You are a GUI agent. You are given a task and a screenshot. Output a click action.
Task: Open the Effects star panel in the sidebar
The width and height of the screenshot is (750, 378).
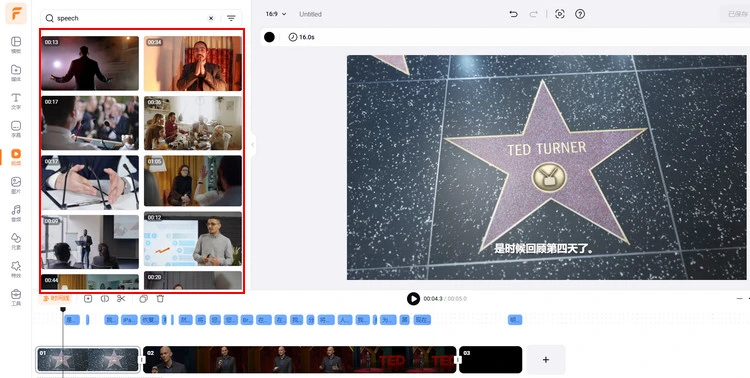coord(16,269)
